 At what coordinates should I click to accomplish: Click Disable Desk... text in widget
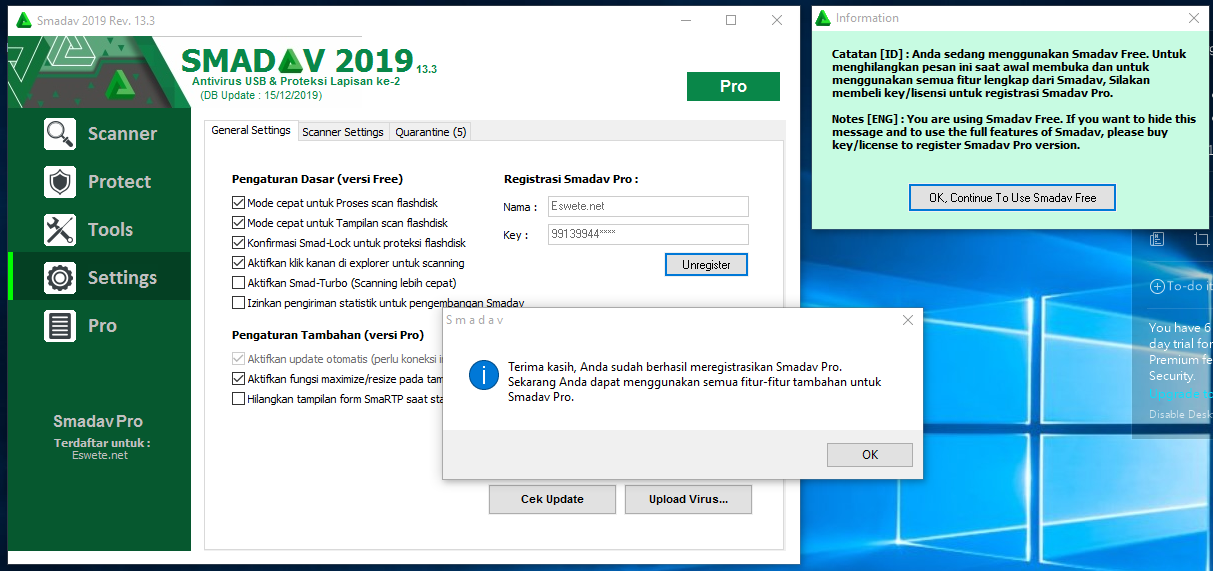click(x=1180, y=414)
